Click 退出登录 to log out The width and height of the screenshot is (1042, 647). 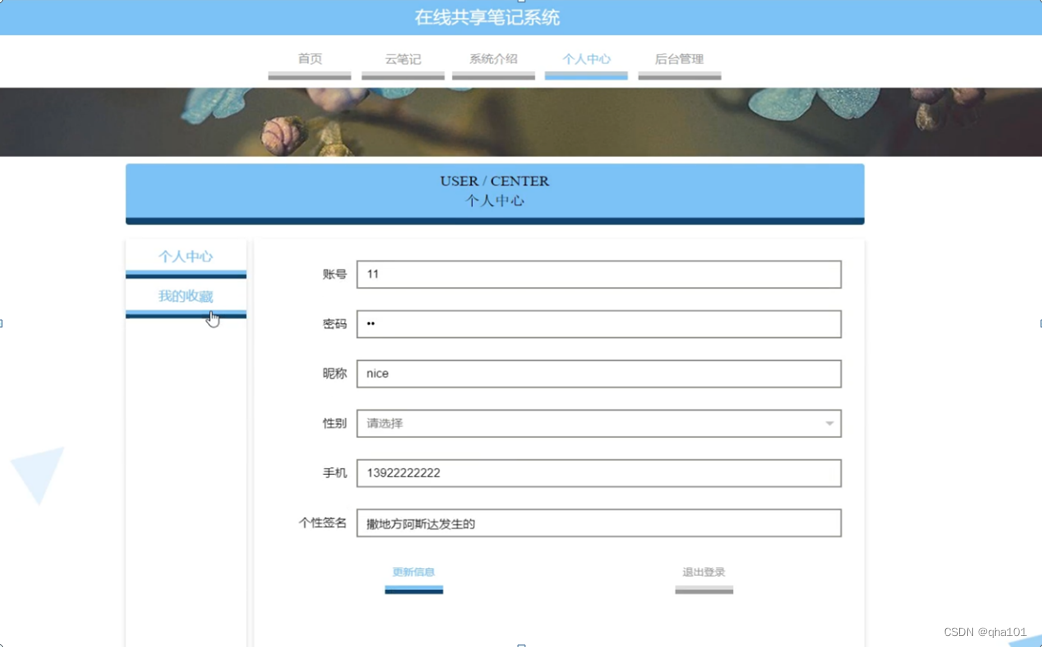tap(704, 571)
